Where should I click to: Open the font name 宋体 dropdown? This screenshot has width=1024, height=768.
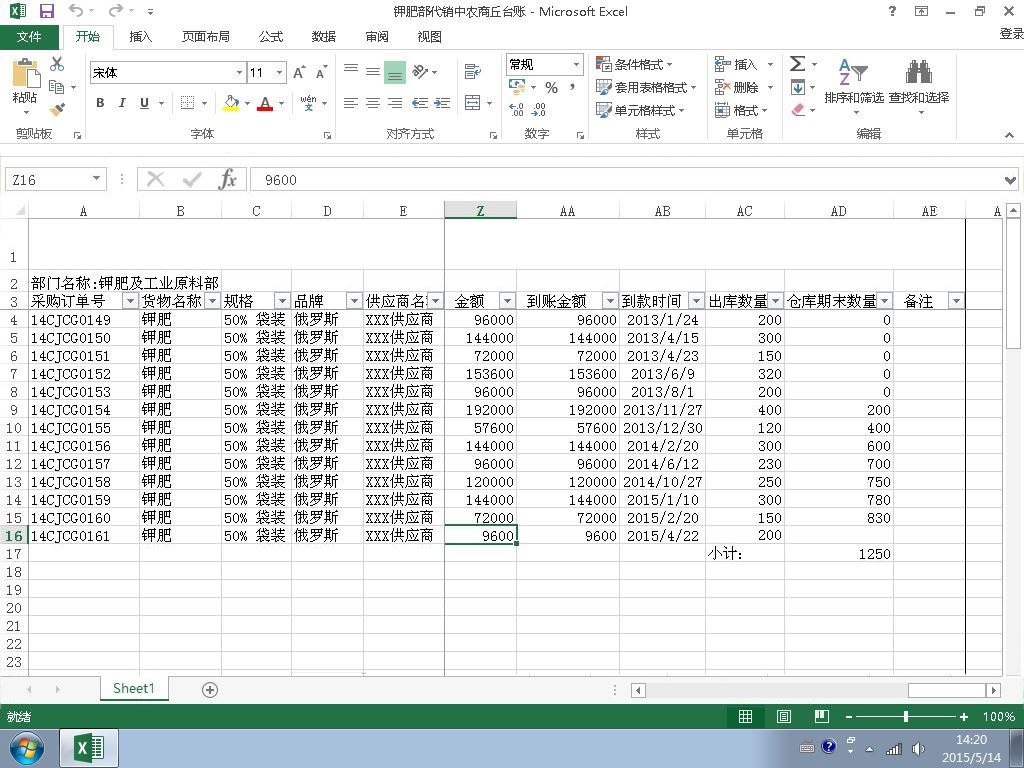239,72
